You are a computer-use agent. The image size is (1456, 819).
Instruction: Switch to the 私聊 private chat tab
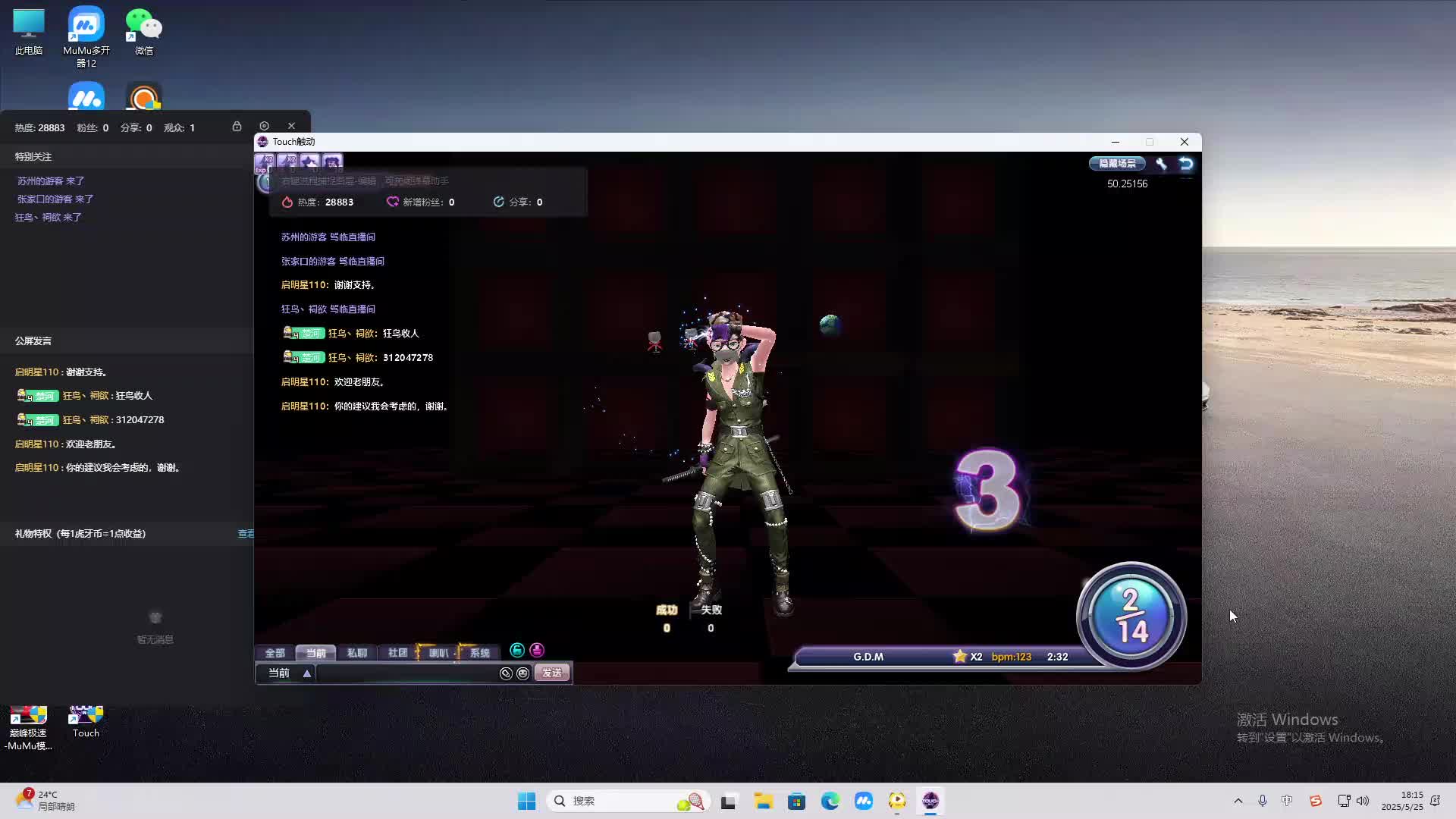coord(356,653)
